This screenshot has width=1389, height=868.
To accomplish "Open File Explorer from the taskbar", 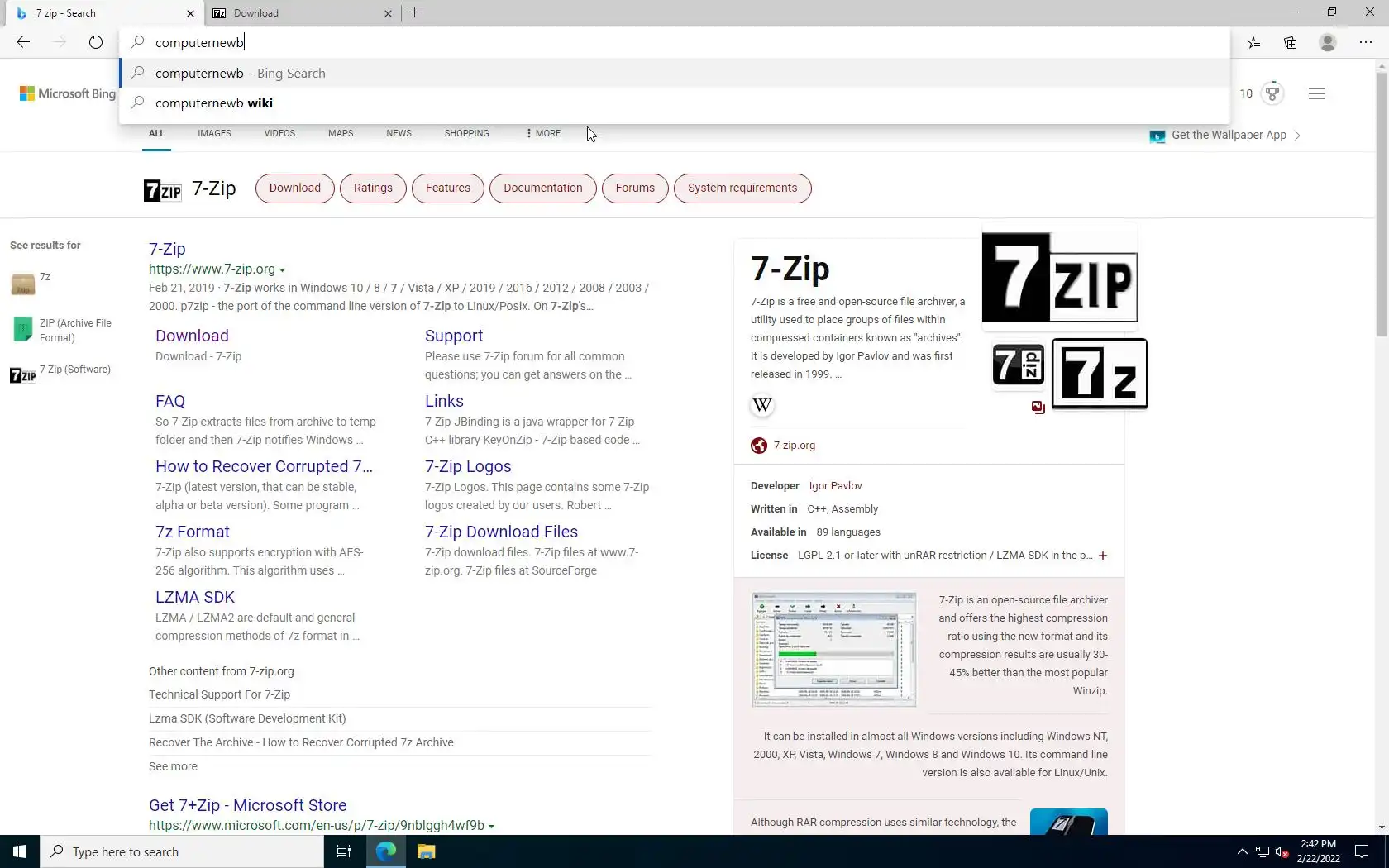I will coord(426,851).
